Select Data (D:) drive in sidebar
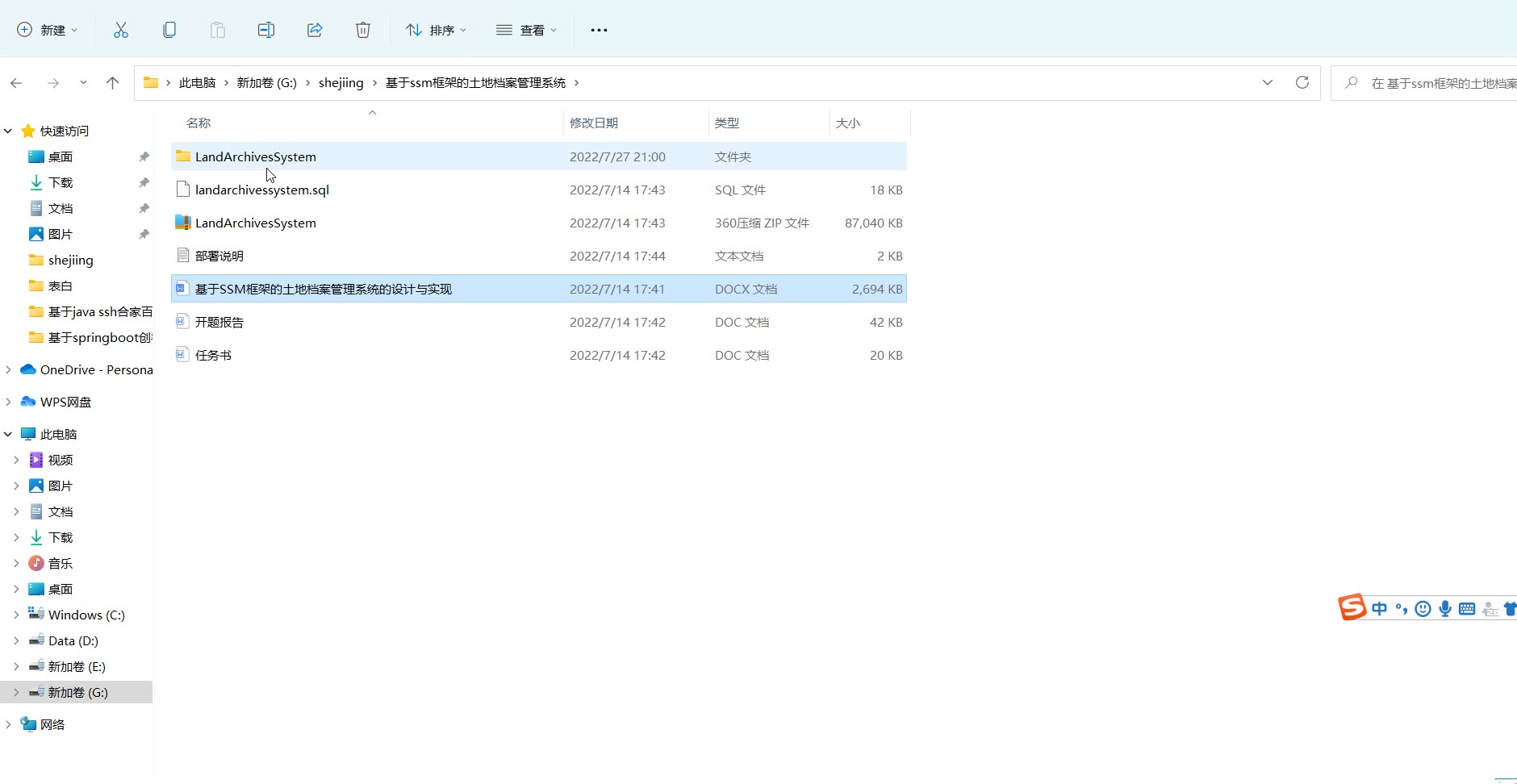This screenshot has width=1517, height=784. 73,640
